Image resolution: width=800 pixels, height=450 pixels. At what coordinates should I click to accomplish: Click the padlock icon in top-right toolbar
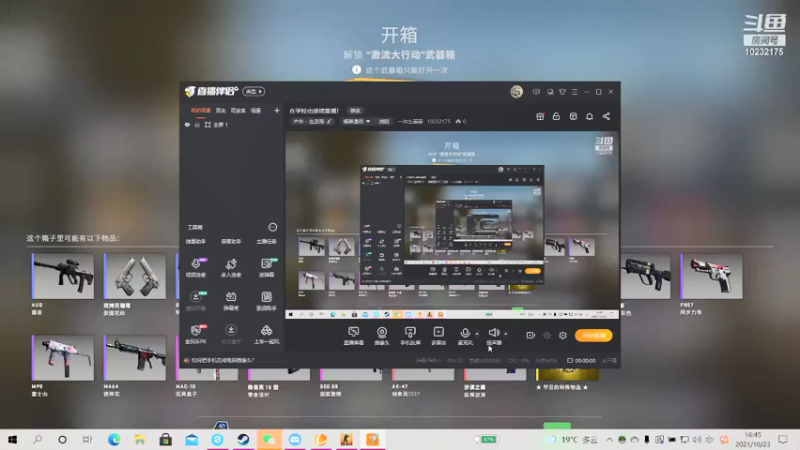click(x=556, y=116)
